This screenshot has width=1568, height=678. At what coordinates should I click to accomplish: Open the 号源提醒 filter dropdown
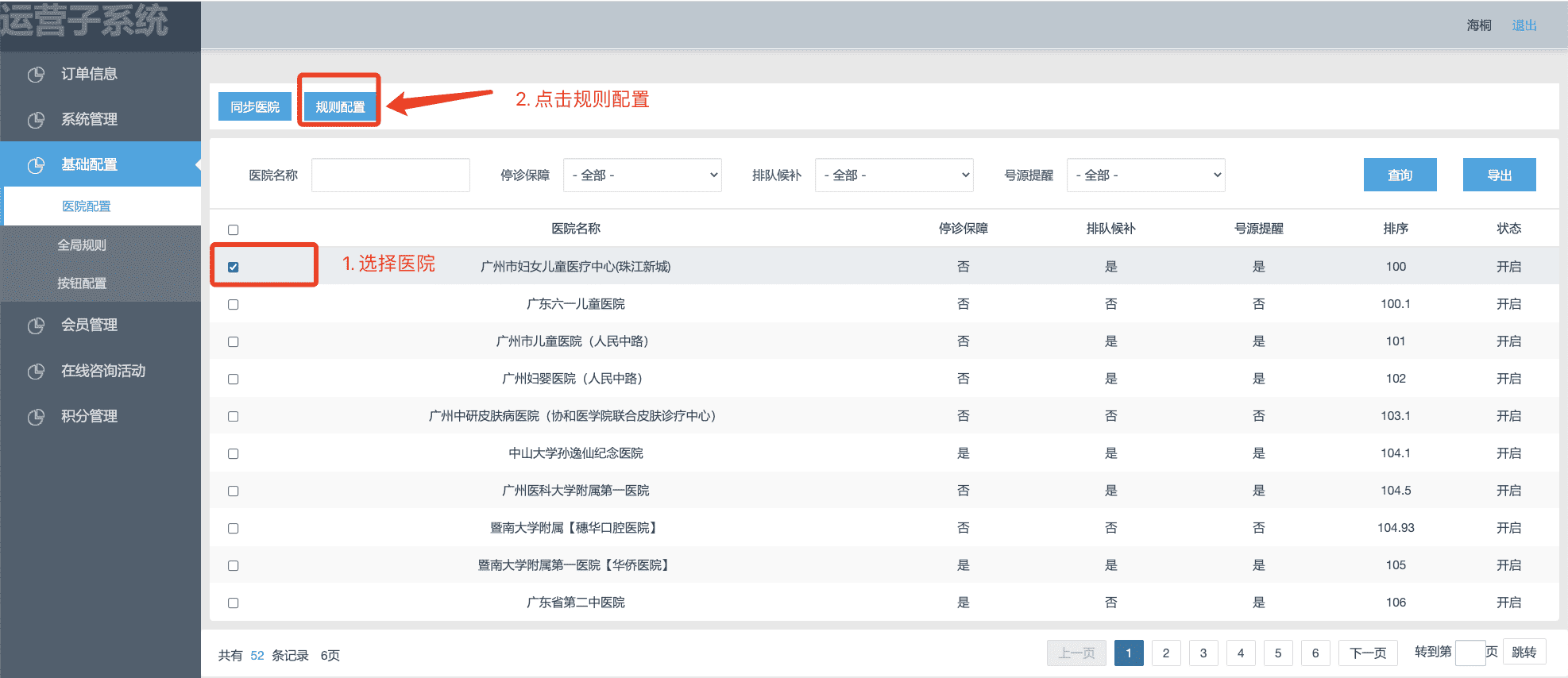pos(1145,175)
